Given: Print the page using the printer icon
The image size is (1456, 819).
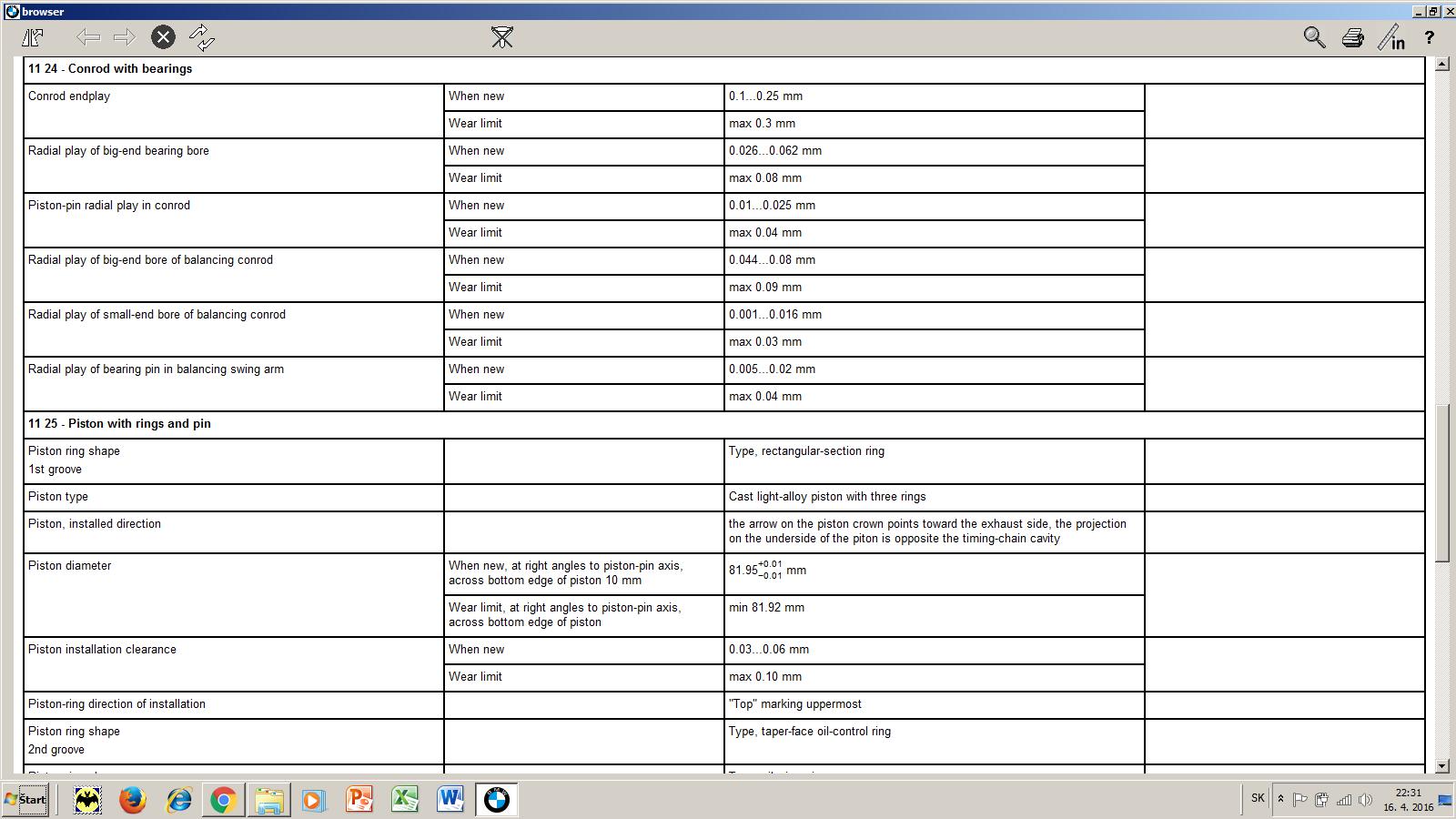Looking at the screenshot, I should coord(1352,37).
